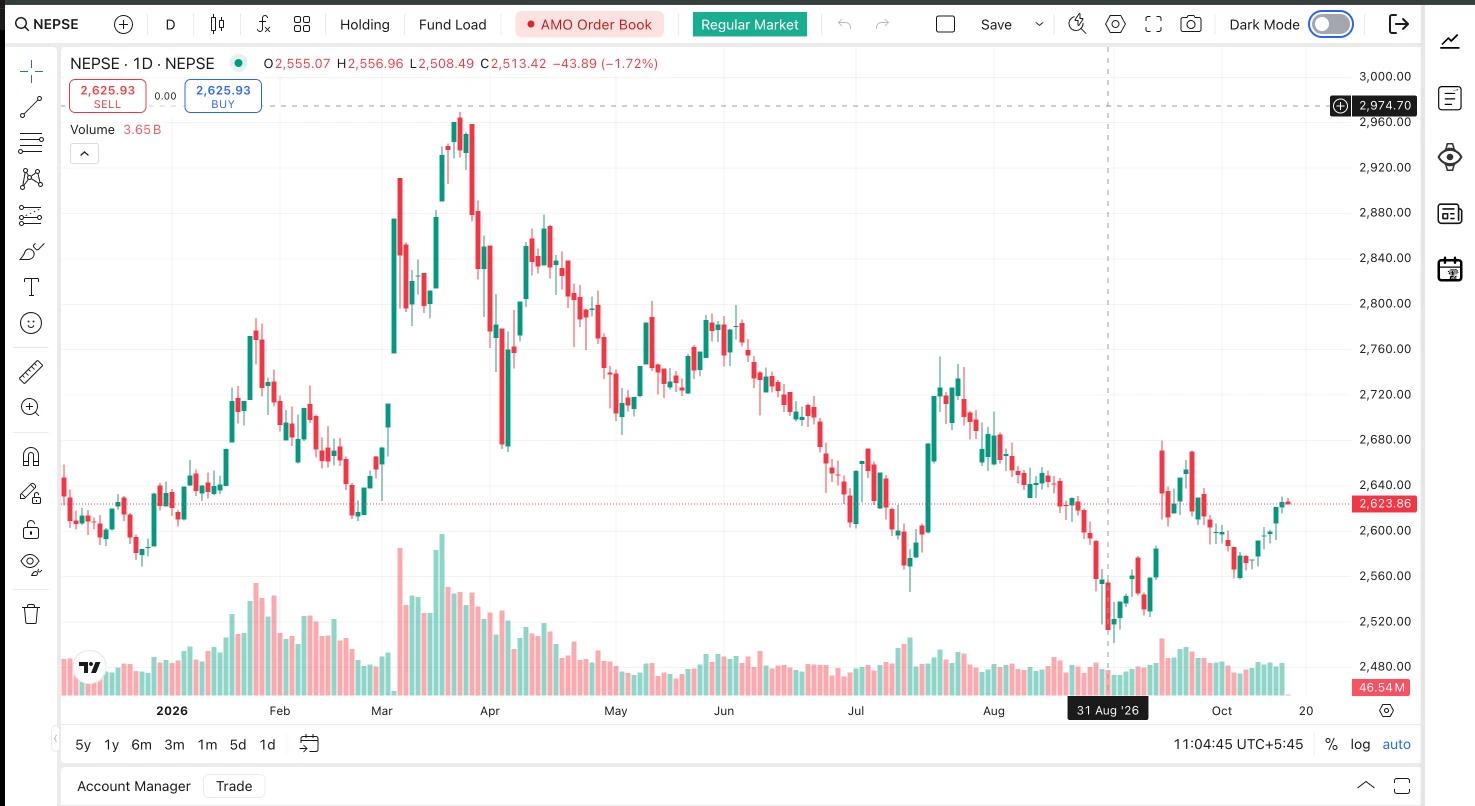Viewport: 1475px width, 806px height.
Task: Select the horizontal lines Fibonacci tool
Action: tap(31, 143)
